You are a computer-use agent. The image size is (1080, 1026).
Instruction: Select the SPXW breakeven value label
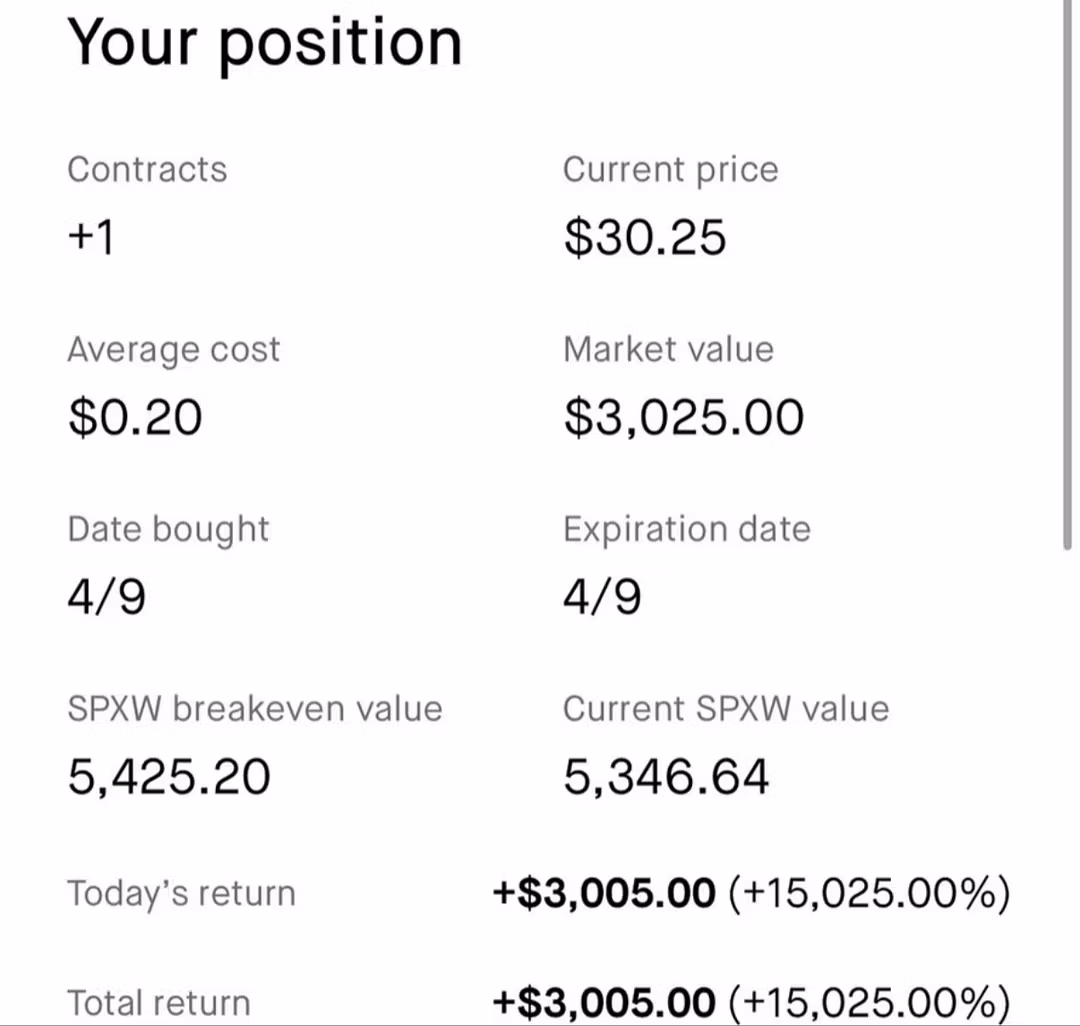[x=255, y=709]
